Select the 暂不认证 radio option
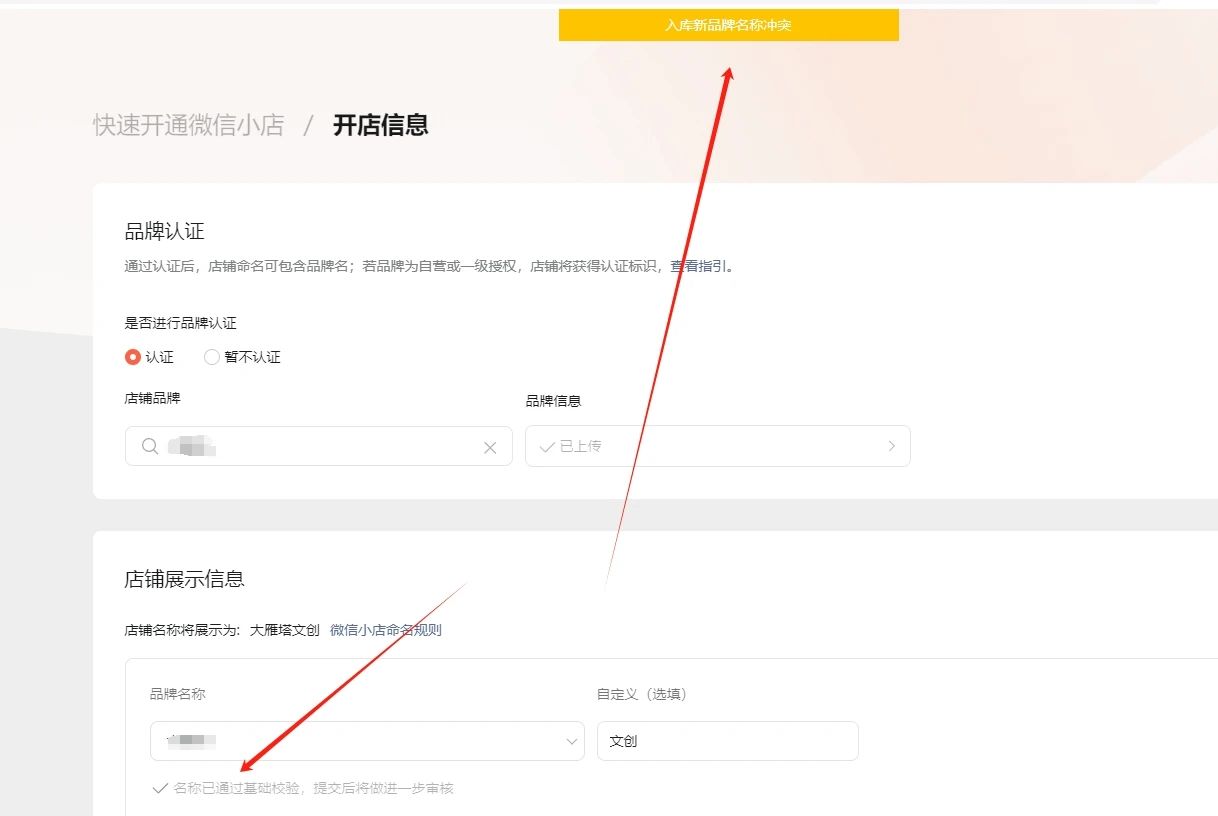Screen dimensions: 1218x816 click(x=212, y=357)
